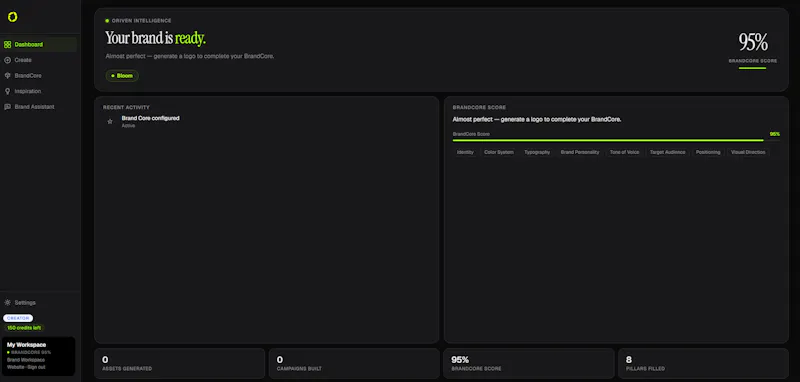Select the Tone of Voice pillar chip
The height and width of the screenshot is (382, 800).
(x=624, y=152)
